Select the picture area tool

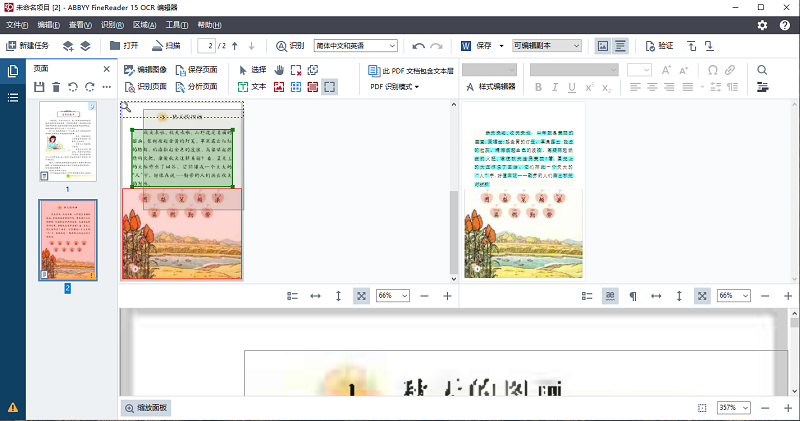coord(279,87)
